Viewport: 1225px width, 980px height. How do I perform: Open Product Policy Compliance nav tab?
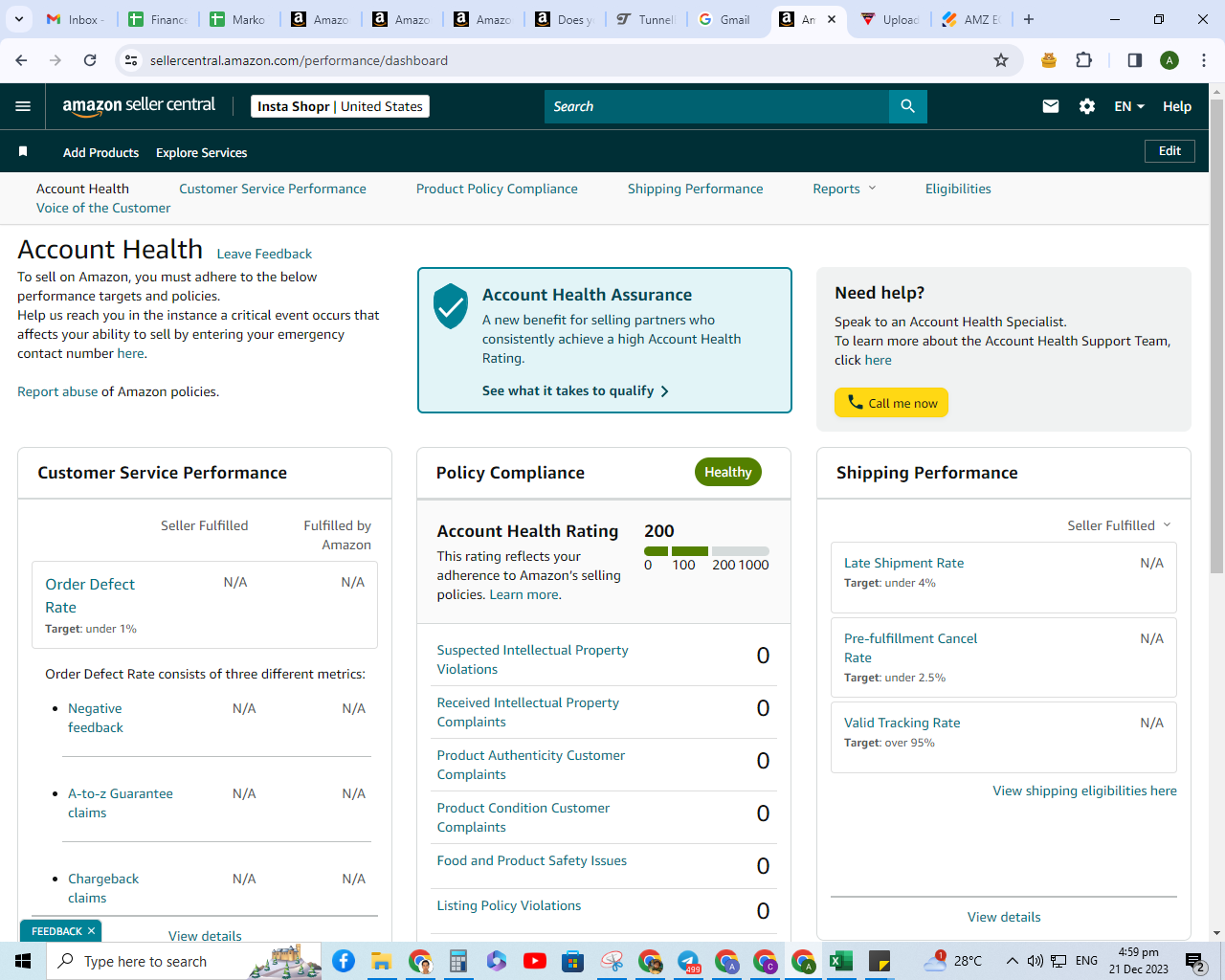(x=497, y=189)
